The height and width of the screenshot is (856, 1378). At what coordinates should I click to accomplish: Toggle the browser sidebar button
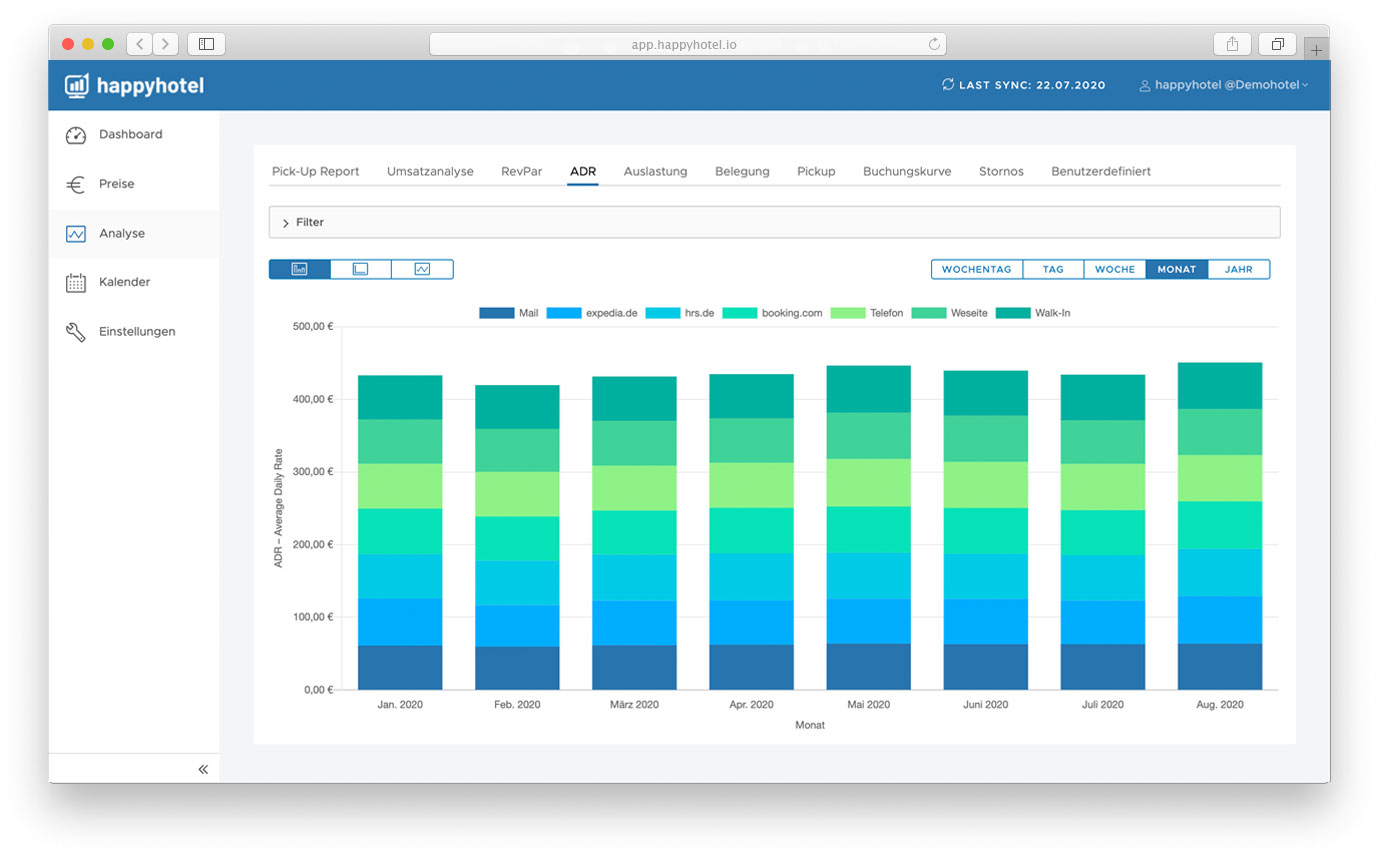206,44
